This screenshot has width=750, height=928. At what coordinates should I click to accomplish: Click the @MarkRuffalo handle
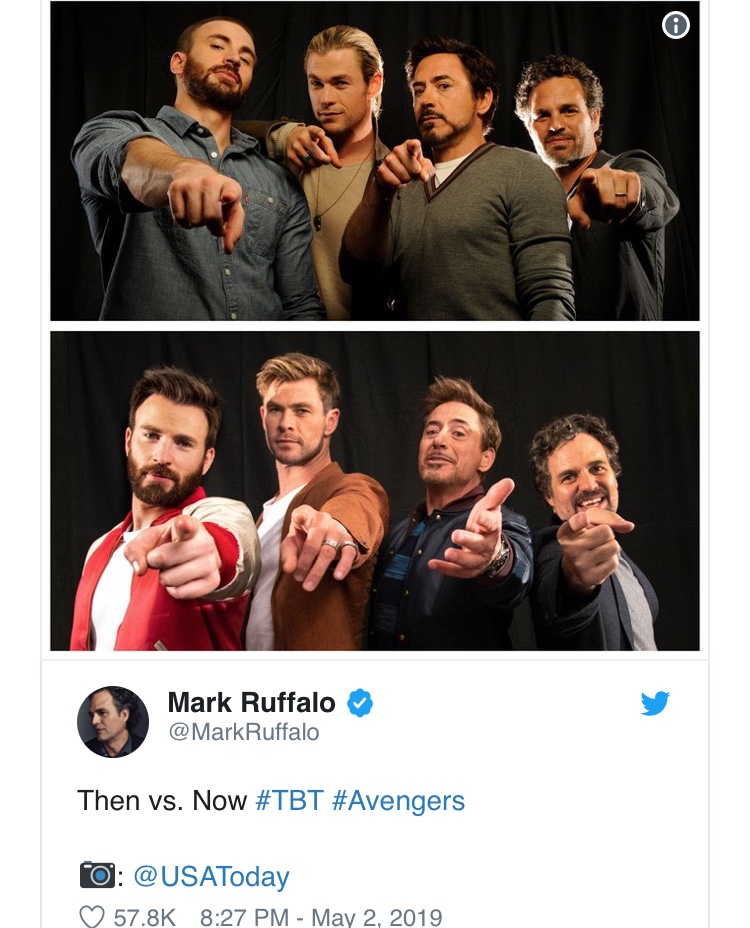click(243, 733)
